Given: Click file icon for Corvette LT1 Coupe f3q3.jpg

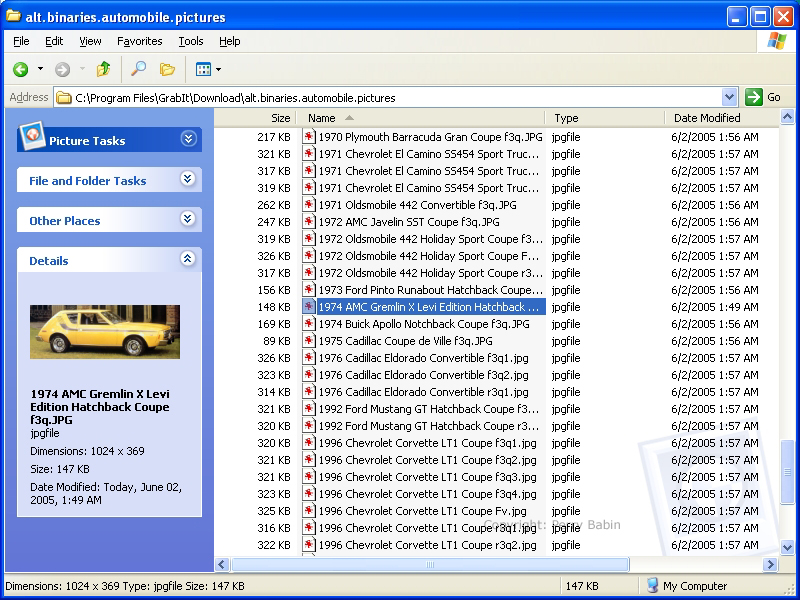Looking at the screenshot, I should (308, 477).
